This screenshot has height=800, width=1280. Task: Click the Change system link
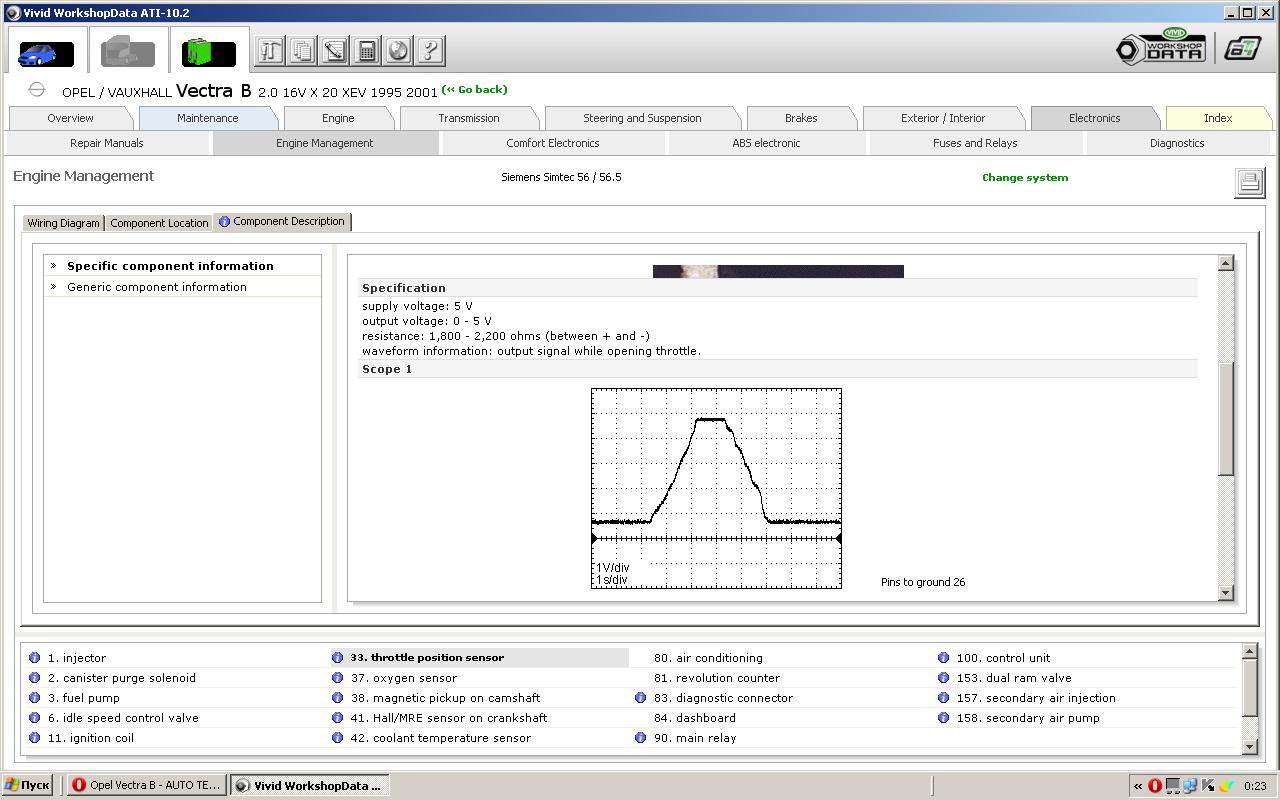pyautogui.click(x=1024, y=178)
